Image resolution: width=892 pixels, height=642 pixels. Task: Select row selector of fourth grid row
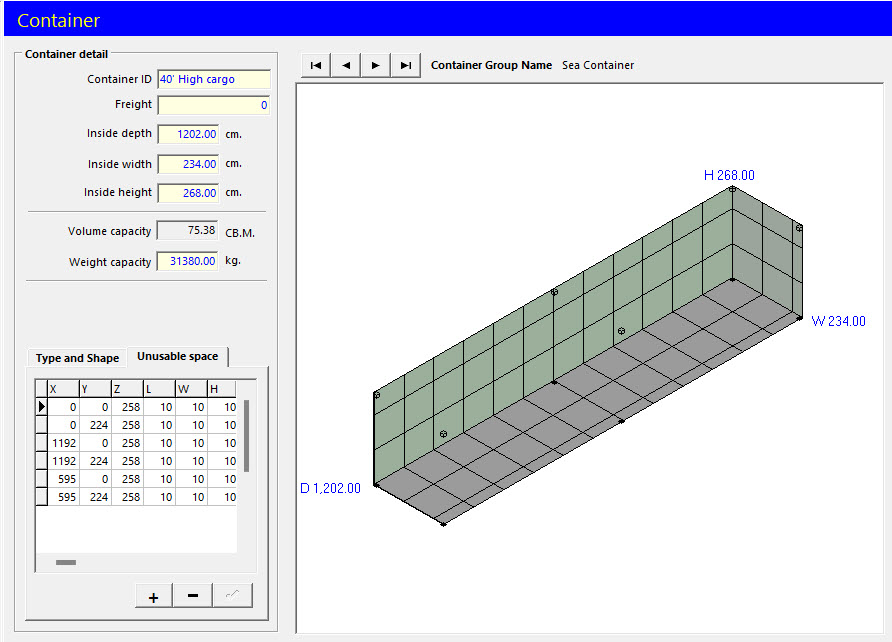(x=42, y=461)
